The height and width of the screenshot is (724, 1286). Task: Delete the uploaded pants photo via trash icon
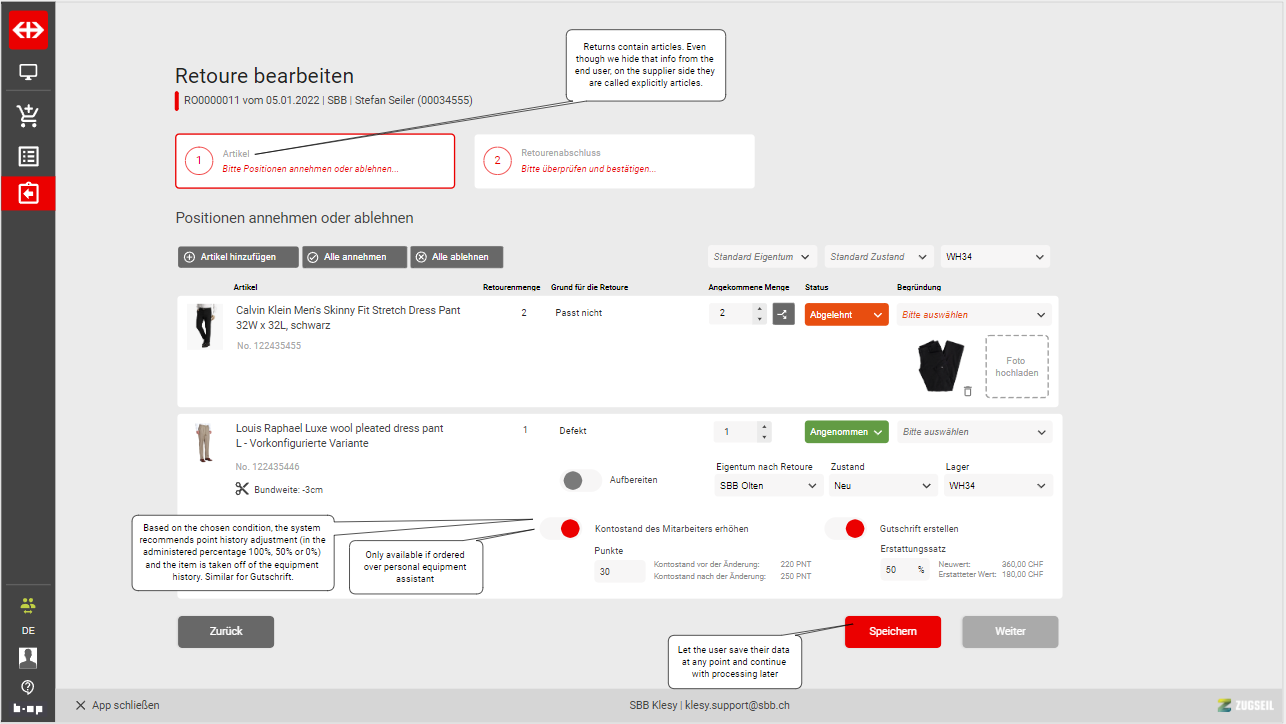coord(967,391)
